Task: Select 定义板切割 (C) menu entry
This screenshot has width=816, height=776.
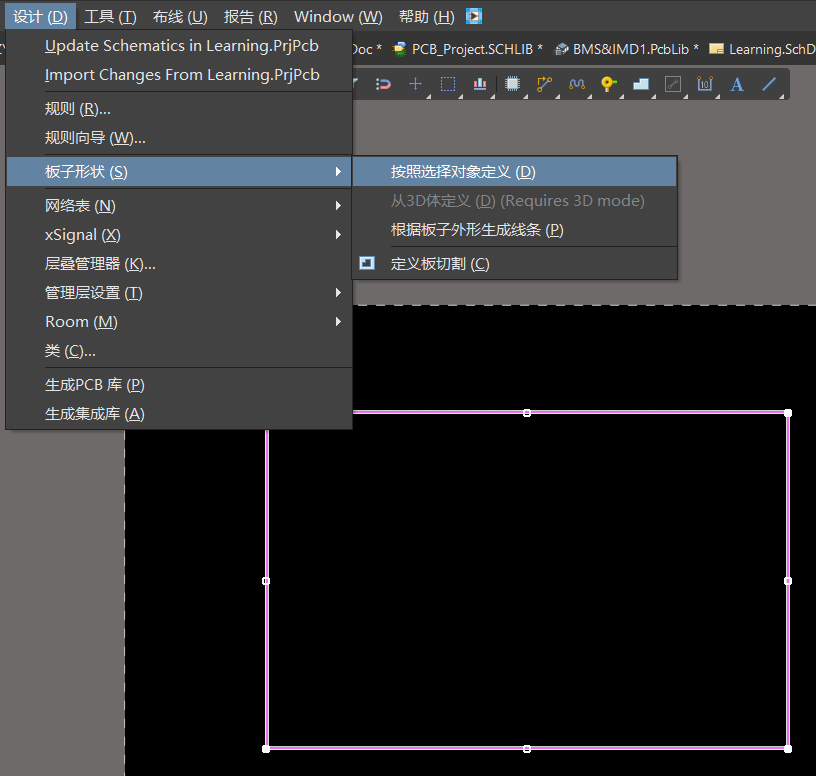Action: (440, 264)
